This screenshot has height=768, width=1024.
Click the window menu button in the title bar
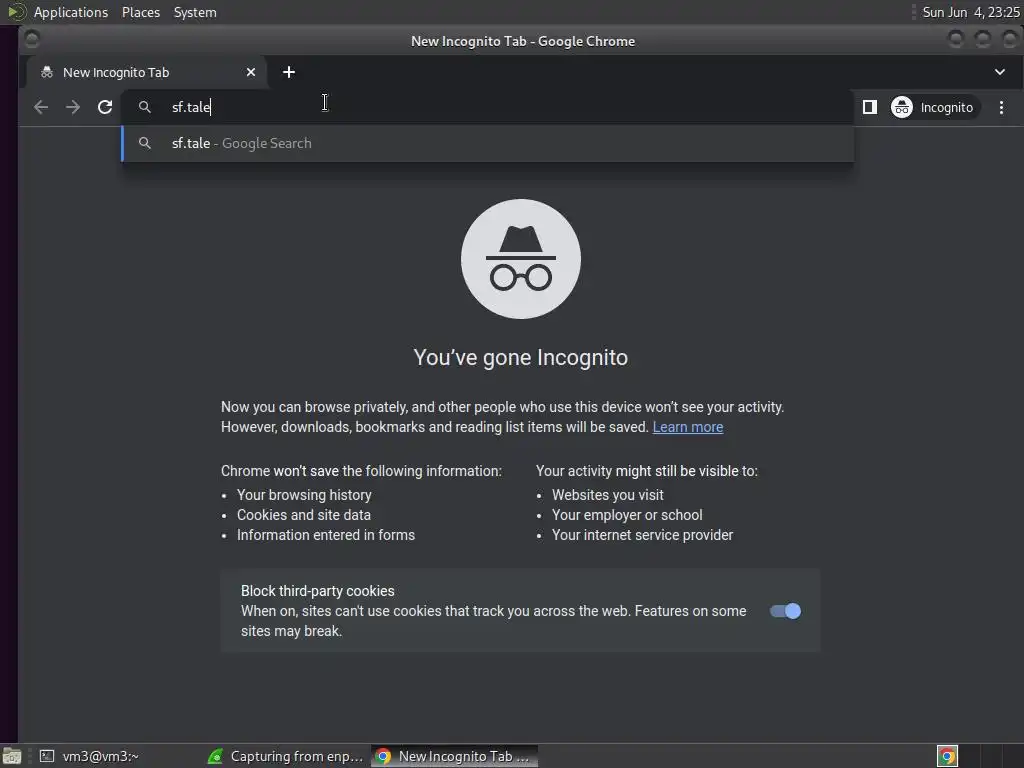pyautogui.click(x=31, y=40)
